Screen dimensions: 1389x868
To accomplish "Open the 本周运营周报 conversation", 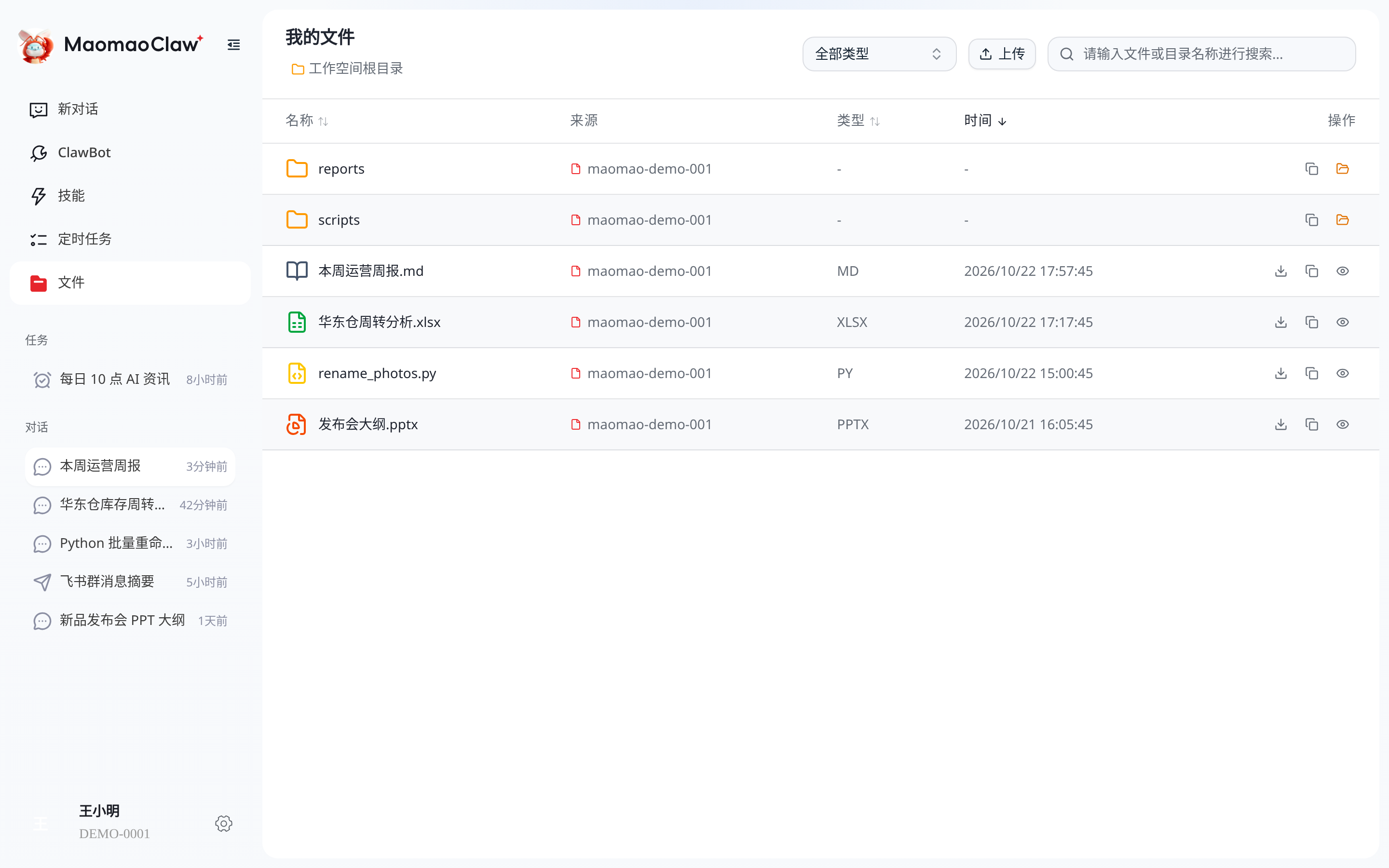I will [130, 466].
